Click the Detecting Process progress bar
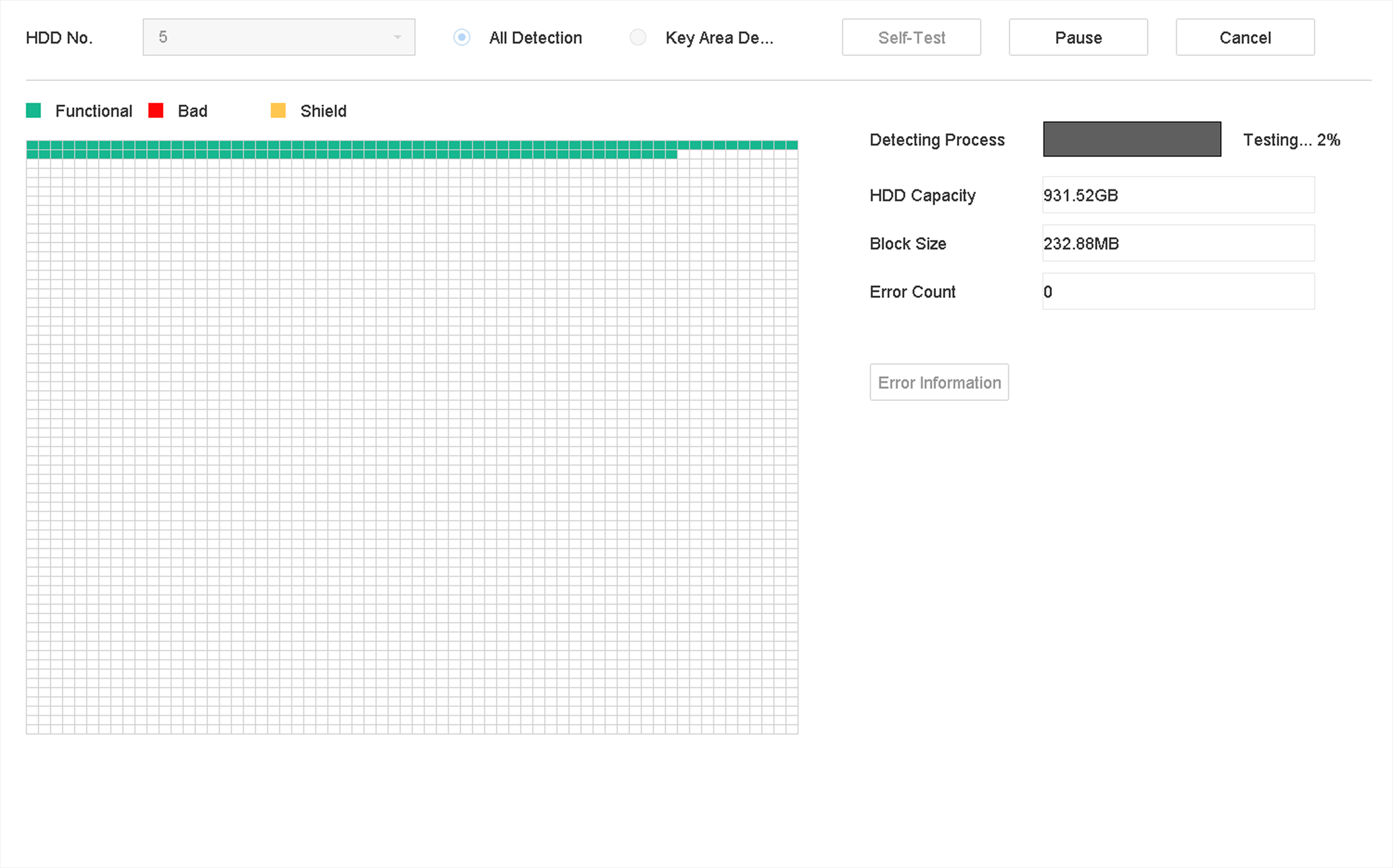 pyautogui.click(x=1132, y=139)
